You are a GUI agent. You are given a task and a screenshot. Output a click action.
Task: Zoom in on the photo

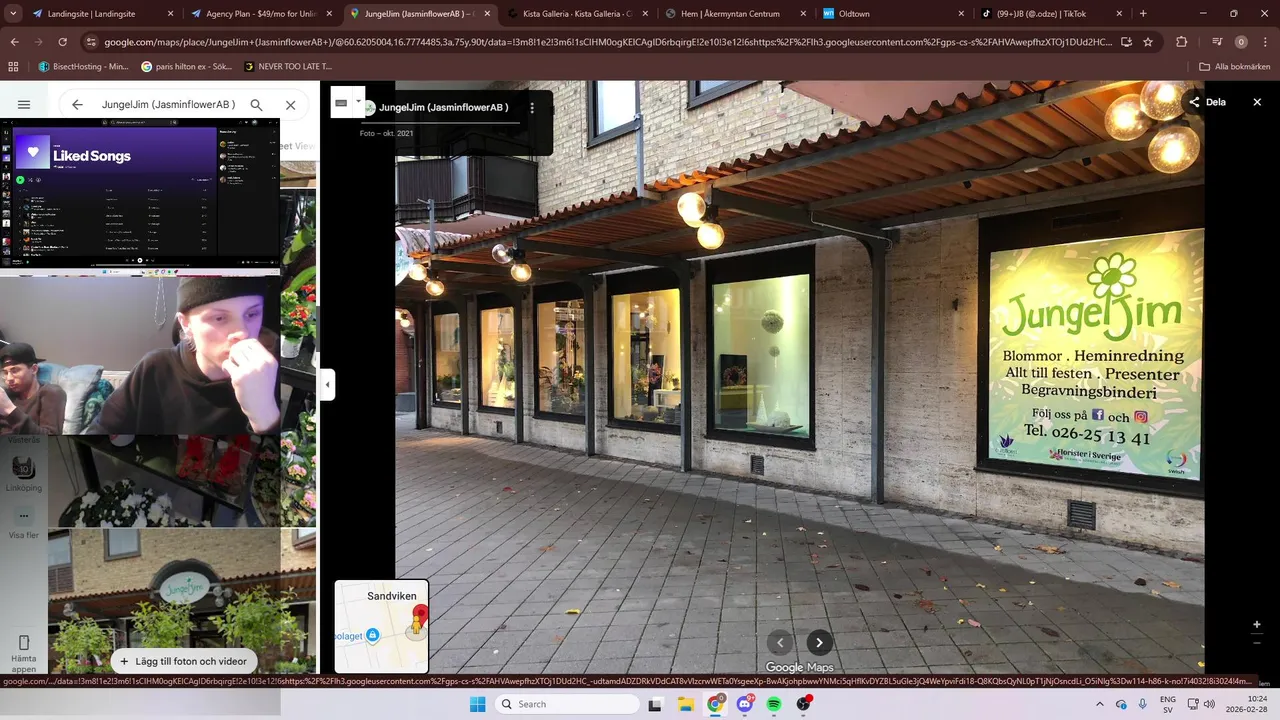[x=1257, y=624]
